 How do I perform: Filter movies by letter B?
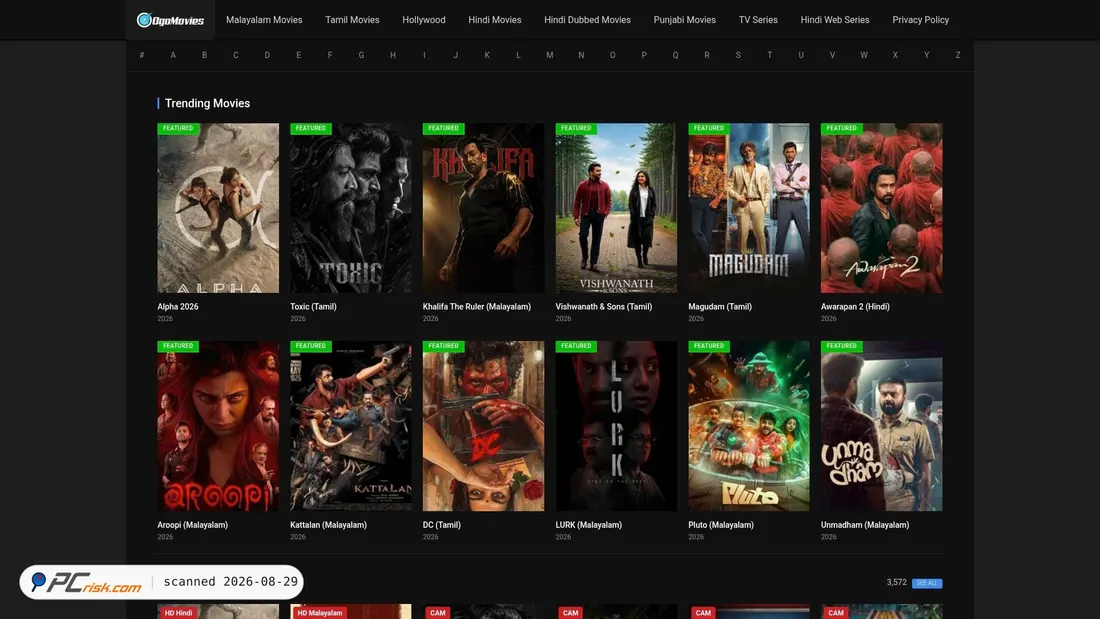pos(204,55)
